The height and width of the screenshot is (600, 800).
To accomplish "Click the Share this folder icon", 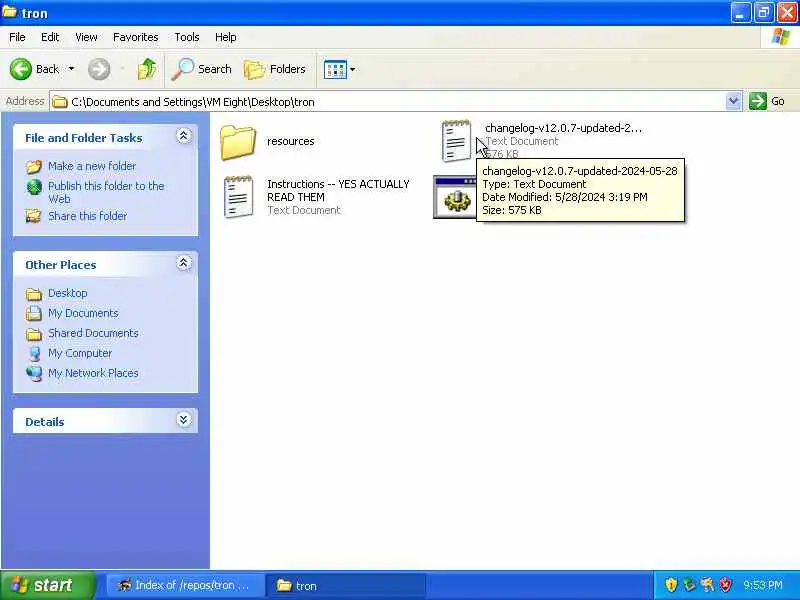I will (x=34, y=216).
